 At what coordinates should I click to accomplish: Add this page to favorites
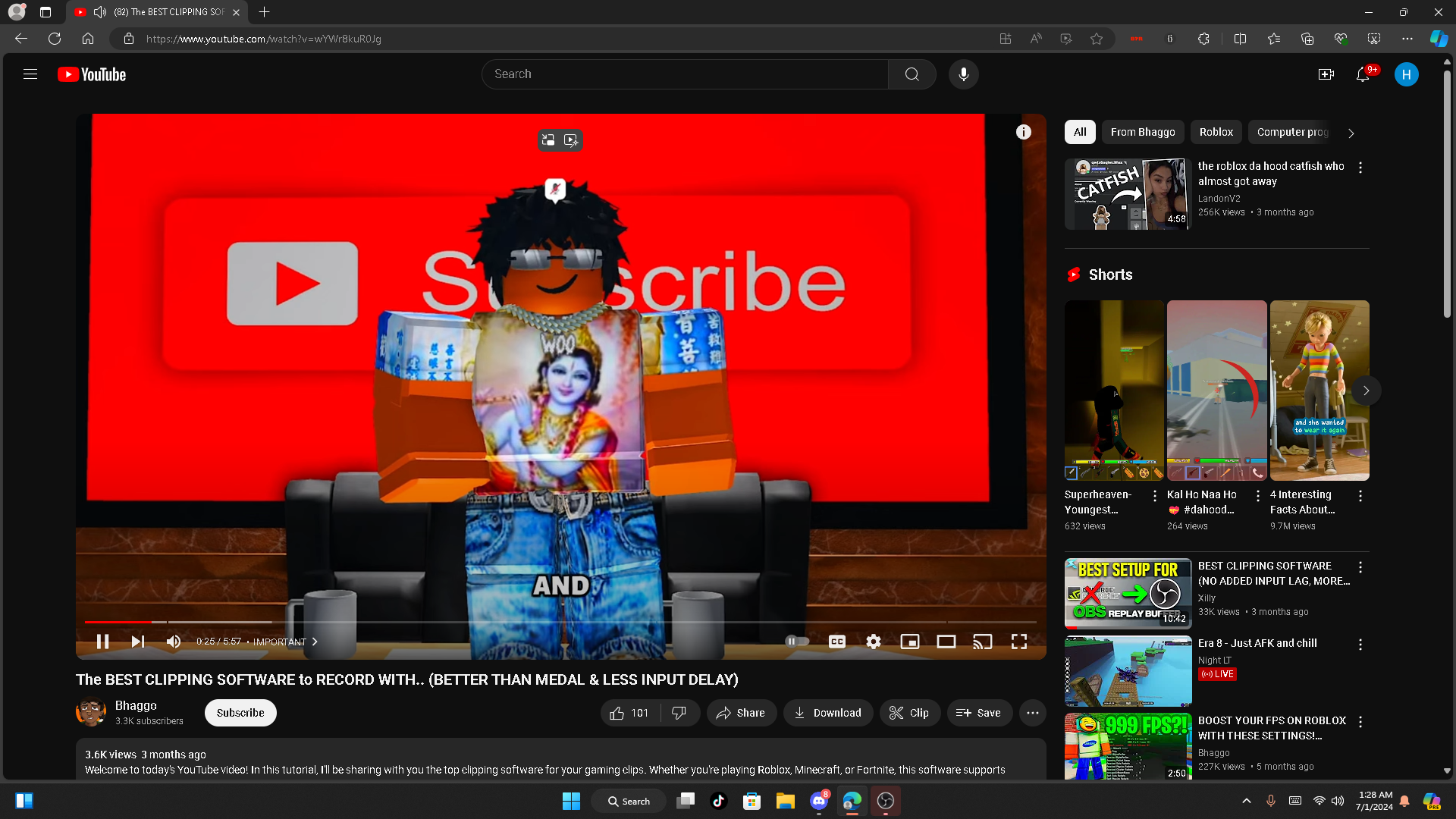(x=1097, y=39)
